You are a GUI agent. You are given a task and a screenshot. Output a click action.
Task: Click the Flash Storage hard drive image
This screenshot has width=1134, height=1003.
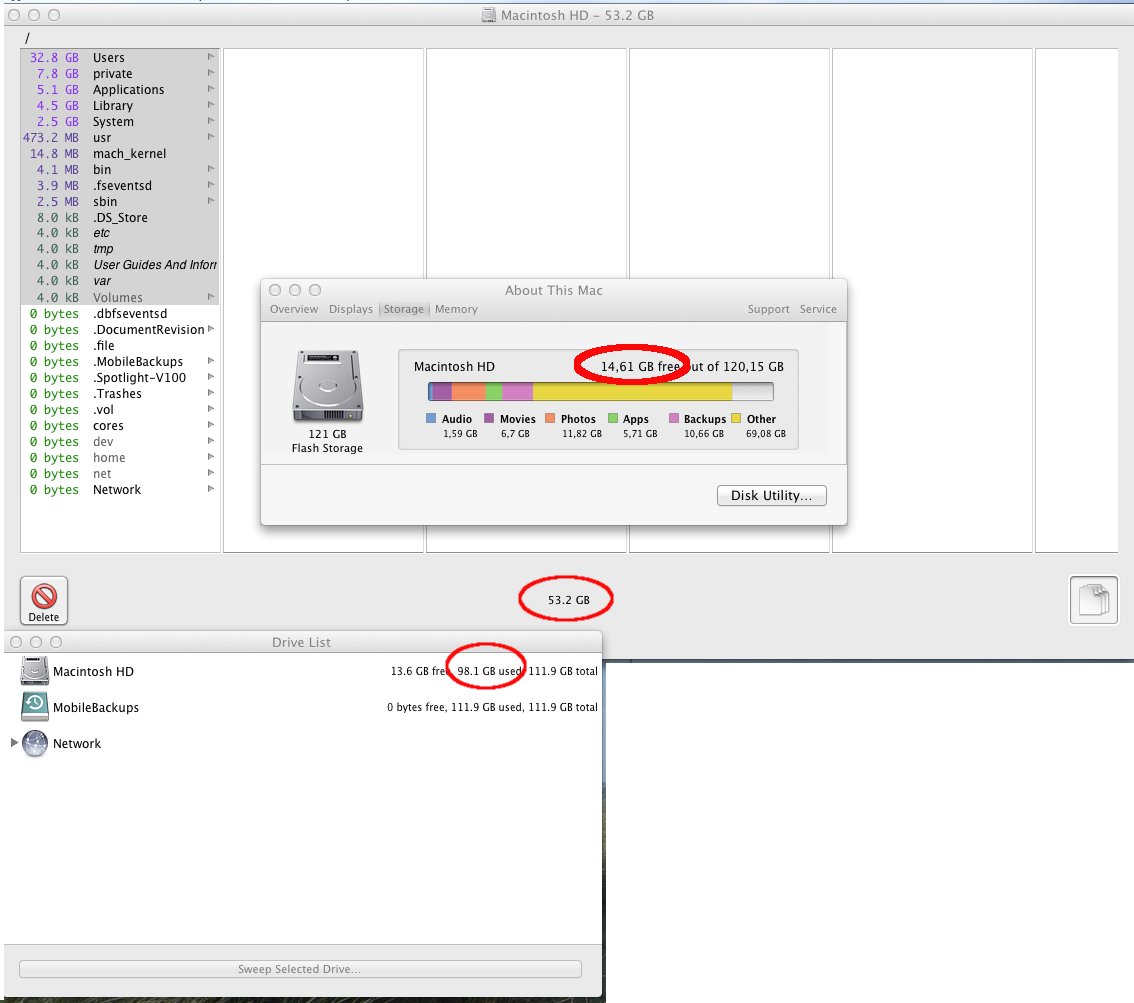327,387
